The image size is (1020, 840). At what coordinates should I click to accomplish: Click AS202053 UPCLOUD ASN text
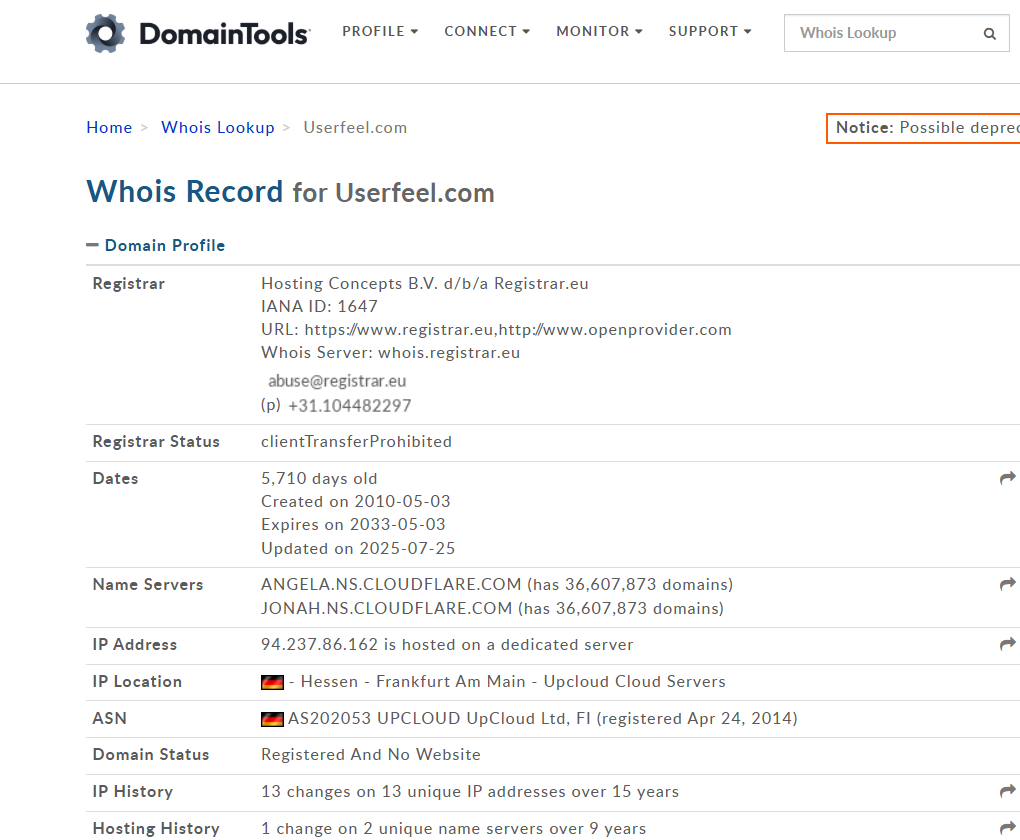click(x=374, y=718)
